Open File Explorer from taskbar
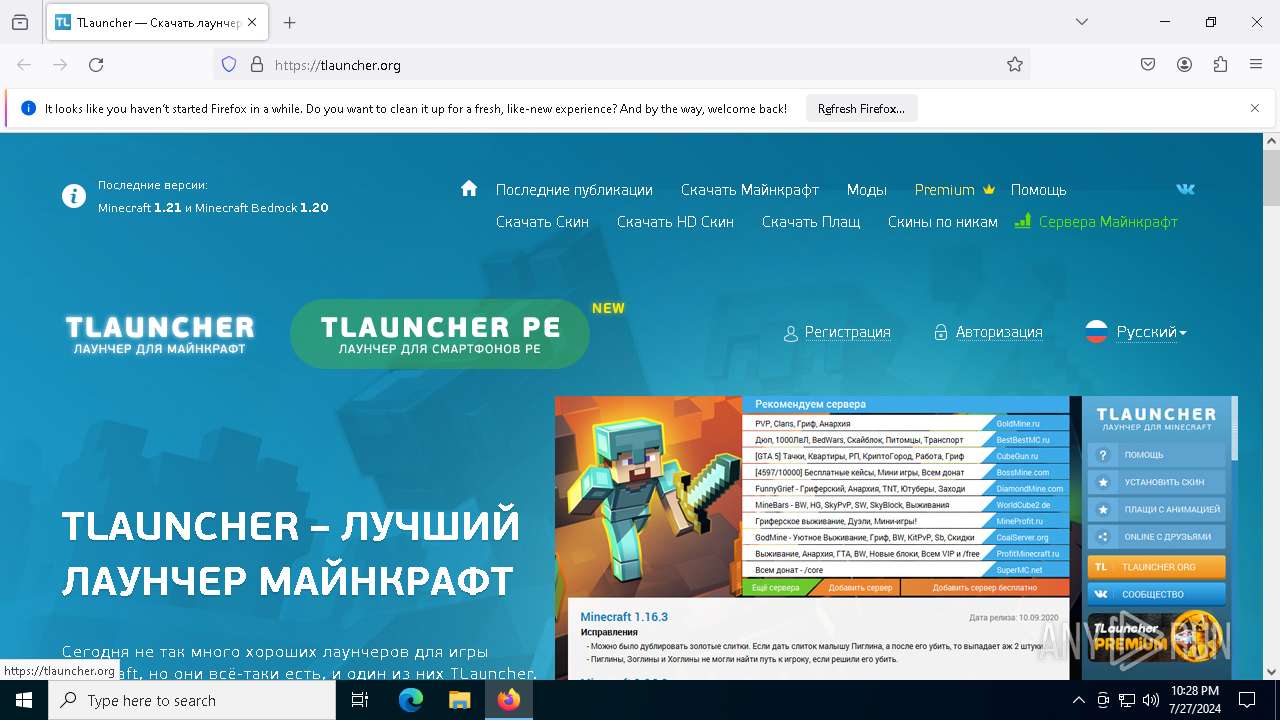Image resolution: width=1280 pixels, height=720 pixels. coord(459,700)
